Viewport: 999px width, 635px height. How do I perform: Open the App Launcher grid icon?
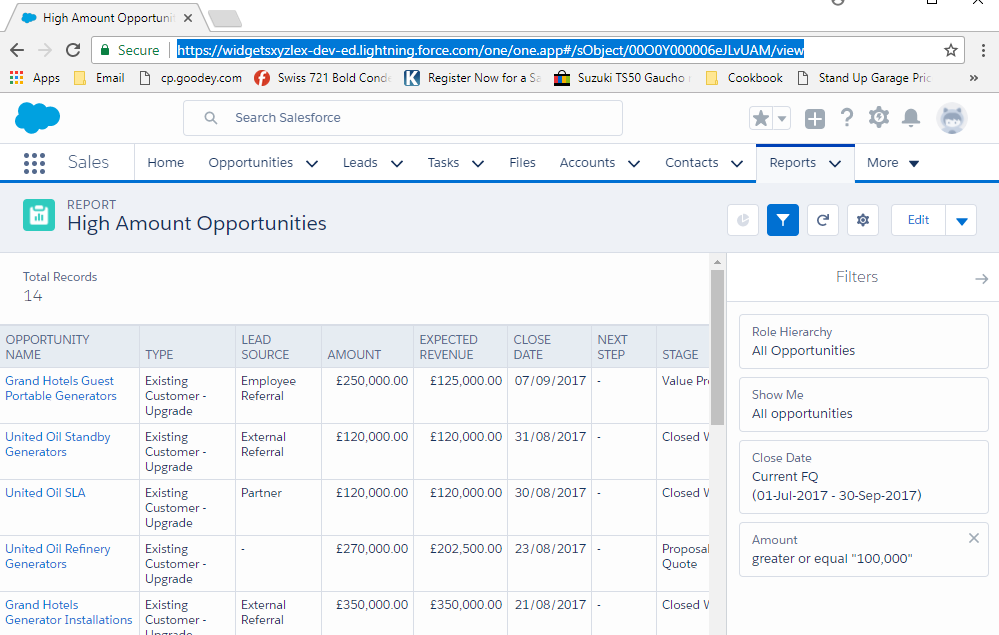tap(34, 163)
